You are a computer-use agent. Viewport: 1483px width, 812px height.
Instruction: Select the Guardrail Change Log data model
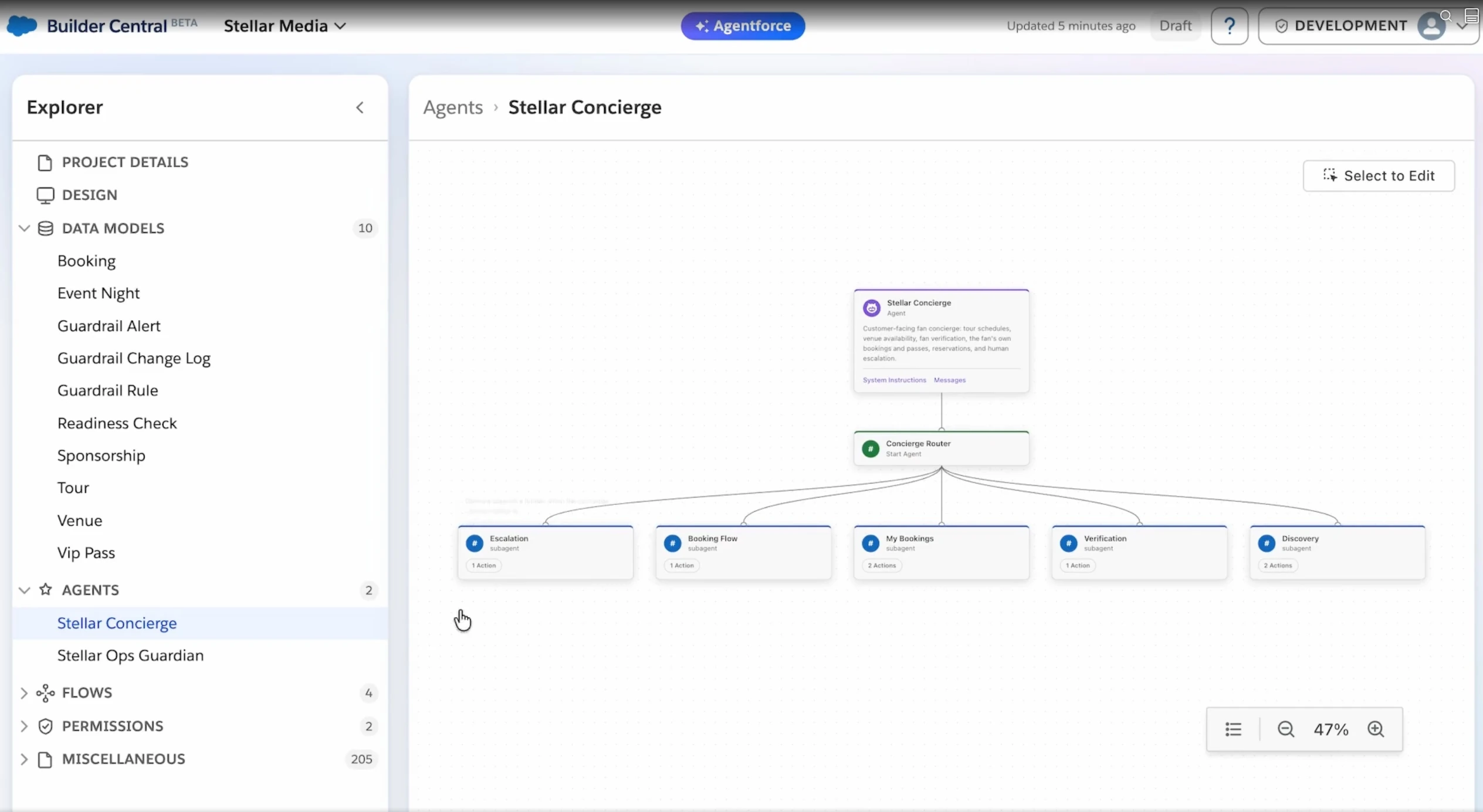[x=199, y=358]
